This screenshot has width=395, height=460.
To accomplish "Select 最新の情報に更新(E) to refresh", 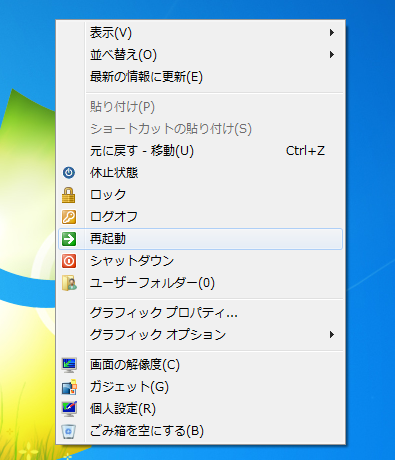I will pyautogui.click(x=200, y=77).
